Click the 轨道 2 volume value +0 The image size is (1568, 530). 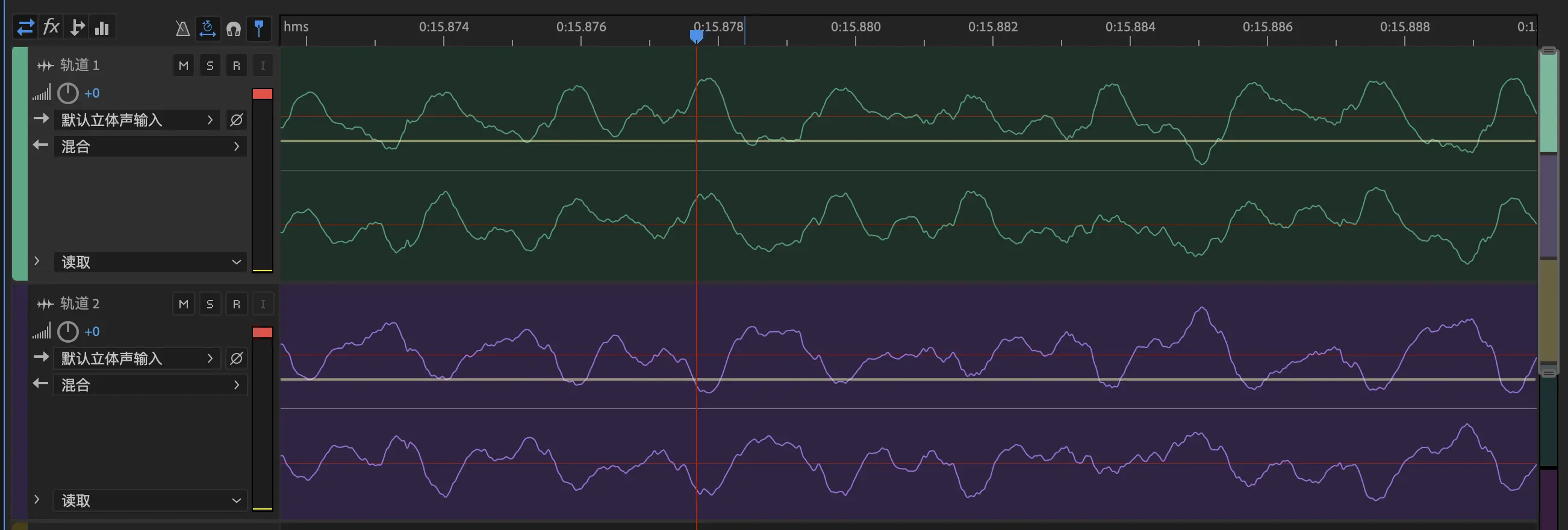[92, 332]
